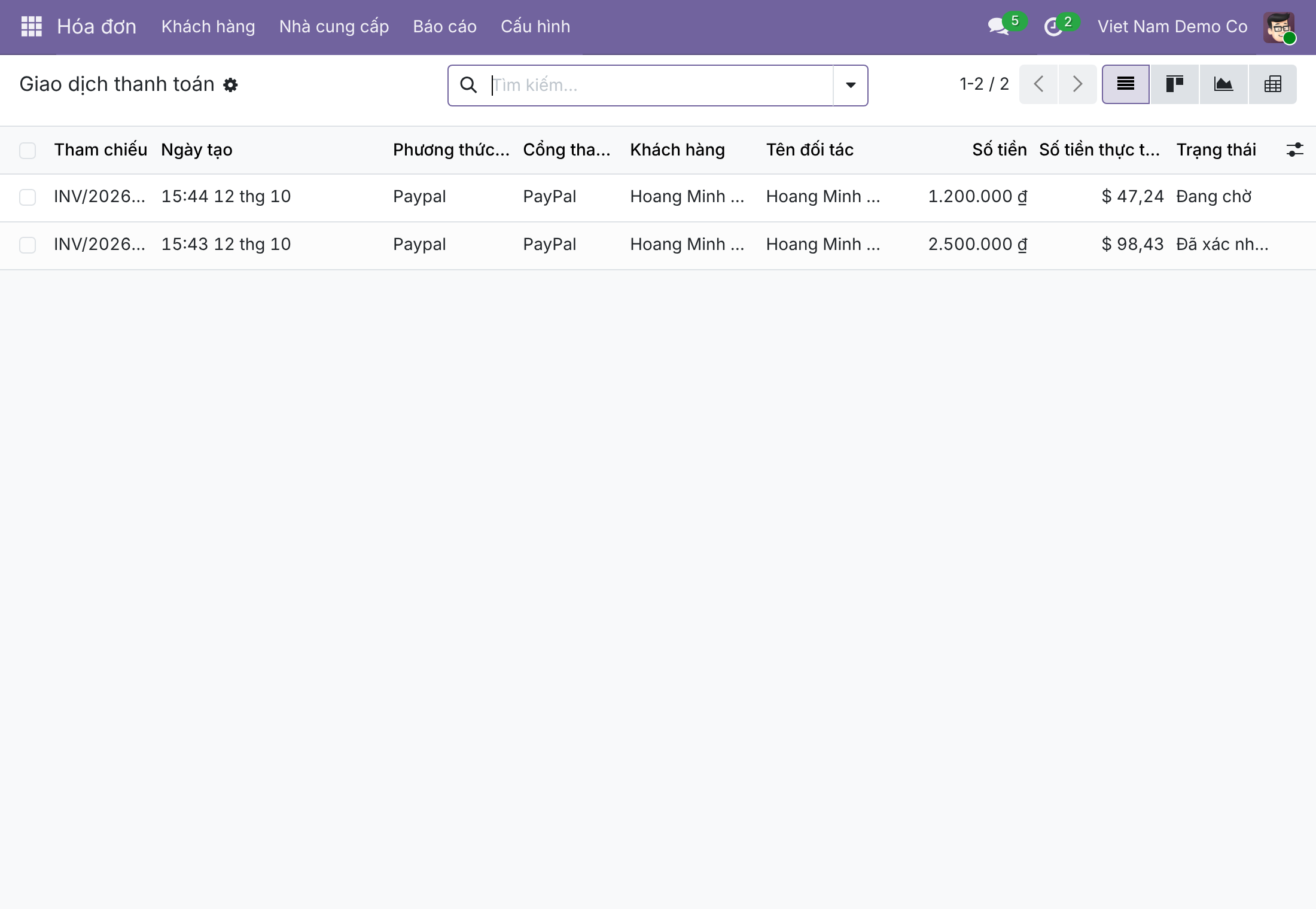Image resolution: width=1316 pixels, height=909 pixels.
Task: Open the conversations messages icon
Action: click(x=998, y=26)
